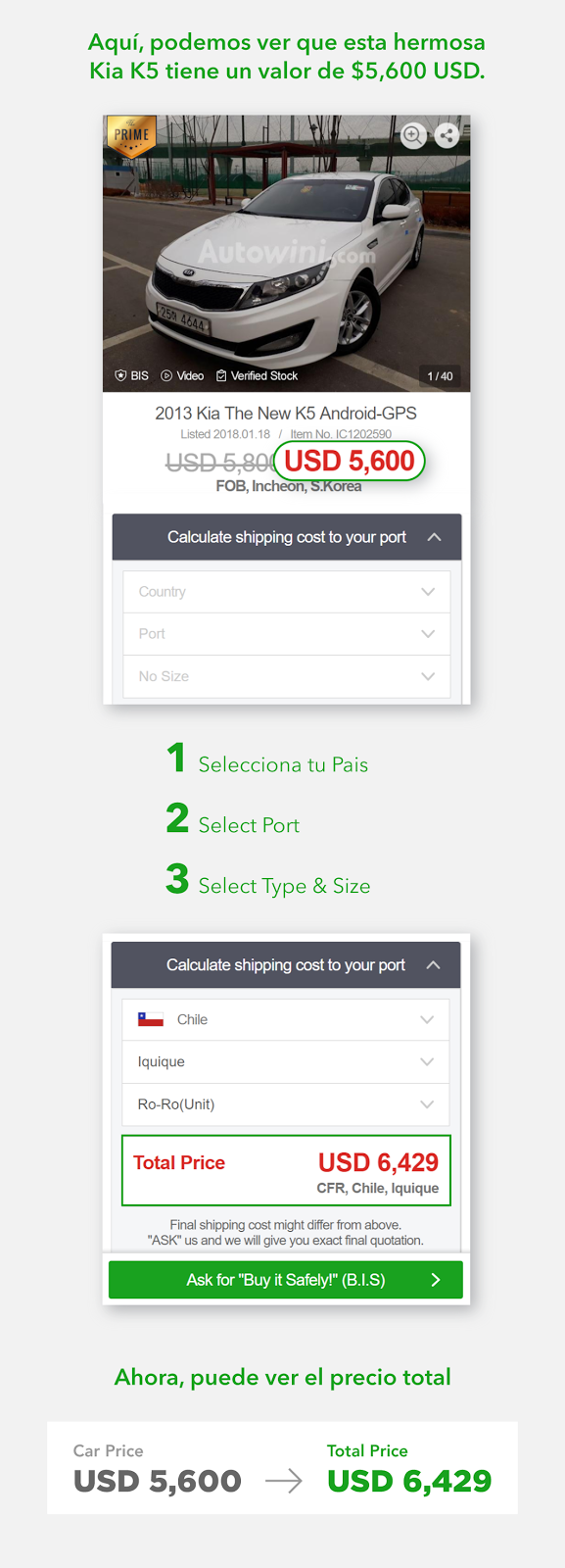The height and width of the screenshot is (1568, 565).
Task: Collapse the first Calculate shipping cost panel
Action: pyautogui.click(x=434, y=537)
